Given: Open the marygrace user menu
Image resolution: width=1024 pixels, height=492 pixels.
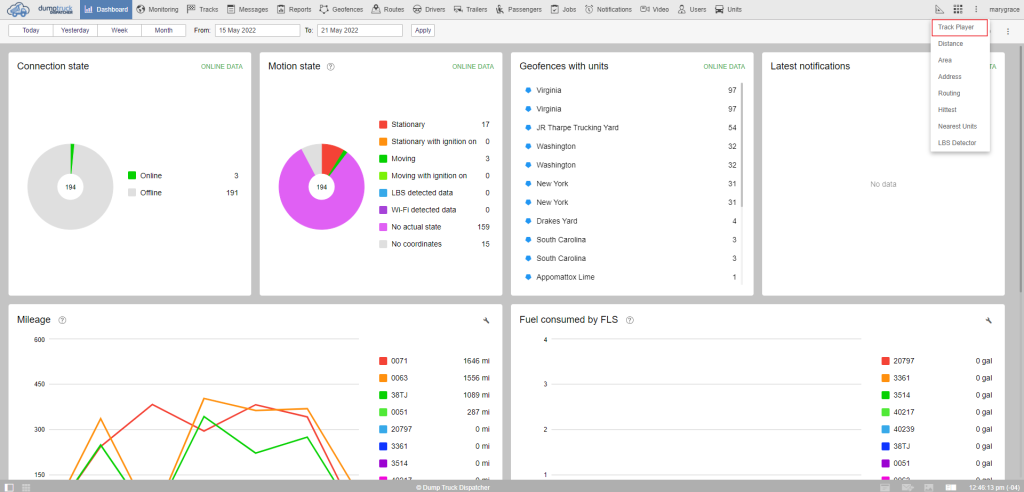Looking at the screenshot, I should 1003,9.
